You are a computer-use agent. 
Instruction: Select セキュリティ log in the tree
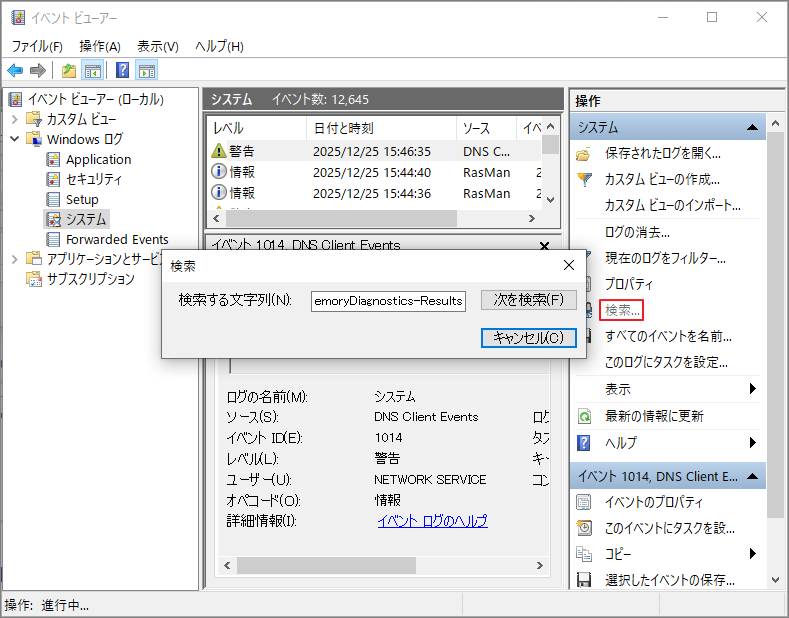(94, 179)
